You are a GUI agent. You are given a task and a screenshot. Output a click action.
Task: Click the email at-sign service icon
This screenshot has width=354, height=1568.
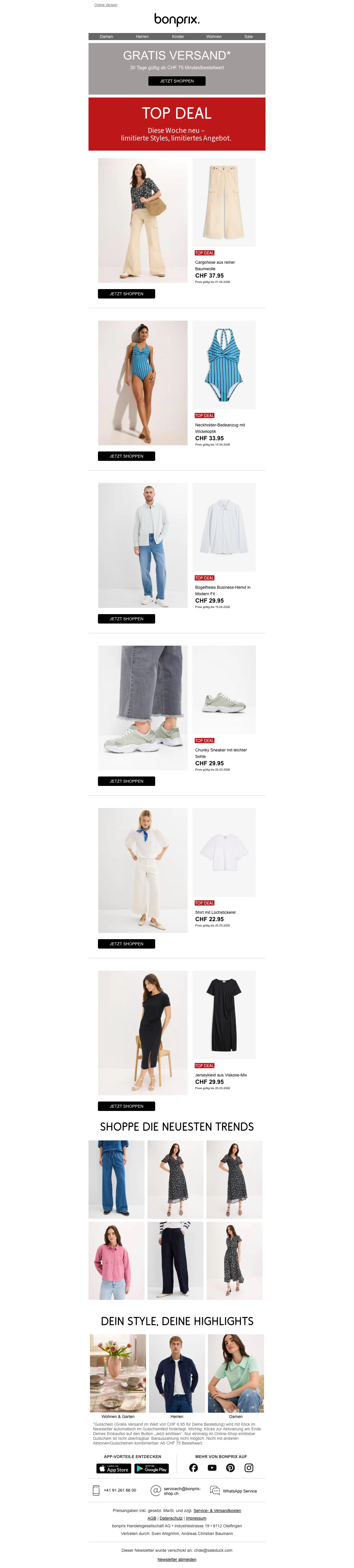pos(155,1490)
